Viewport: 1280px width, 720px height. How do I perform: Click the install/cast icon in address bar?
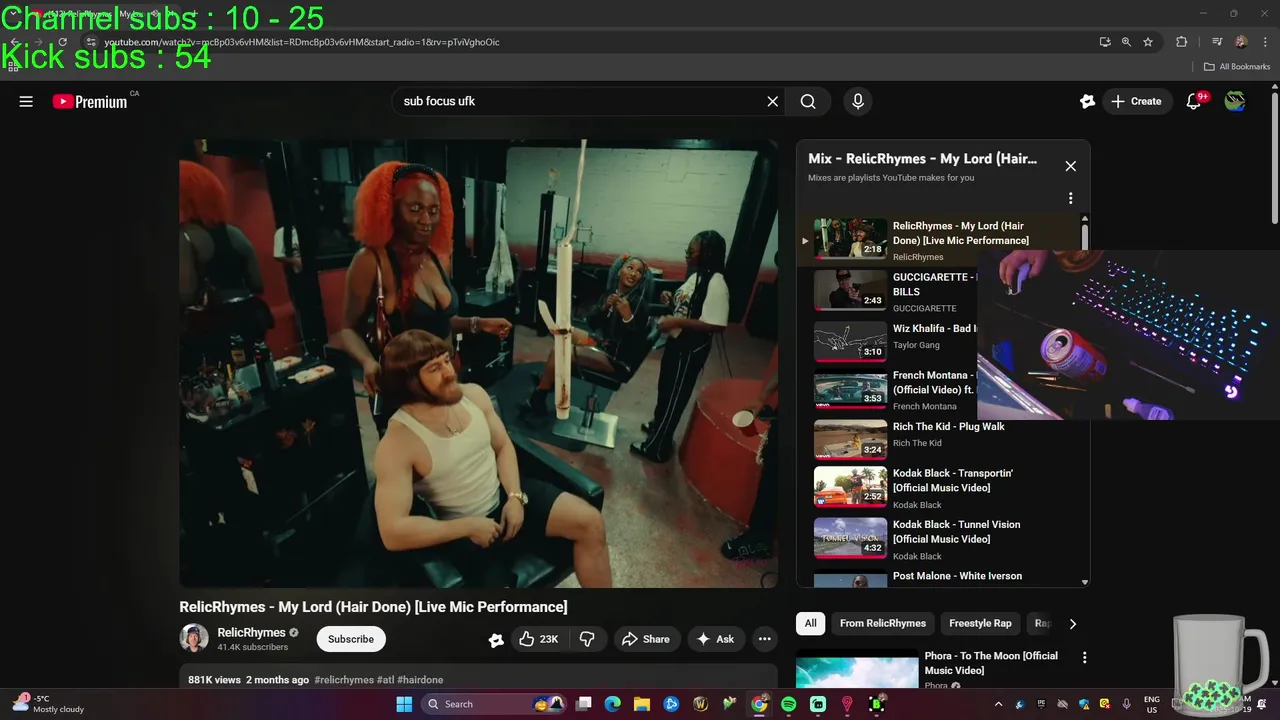click(x=1104, y=42)
